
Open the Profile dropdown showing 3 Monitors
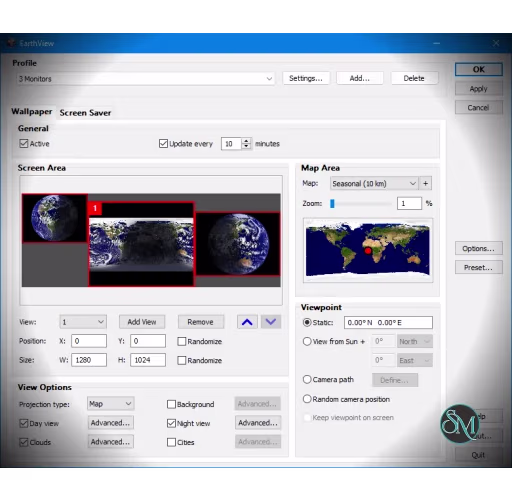point(146,79)
